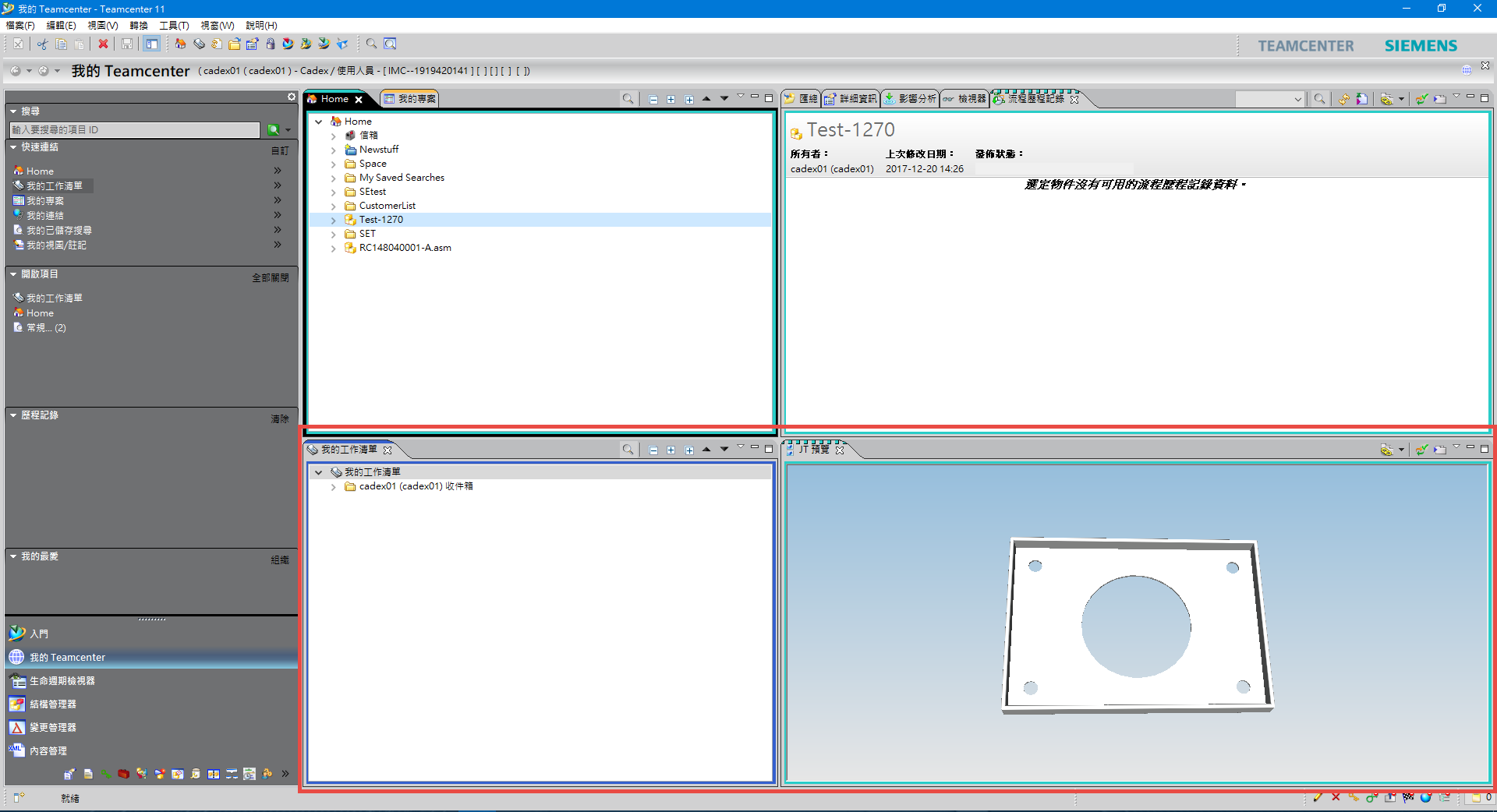The image size is (1497, 812).
Task: Click search magnifier icon in Home view toolbar
Action: pyautogui.click(x=628, y=99)
